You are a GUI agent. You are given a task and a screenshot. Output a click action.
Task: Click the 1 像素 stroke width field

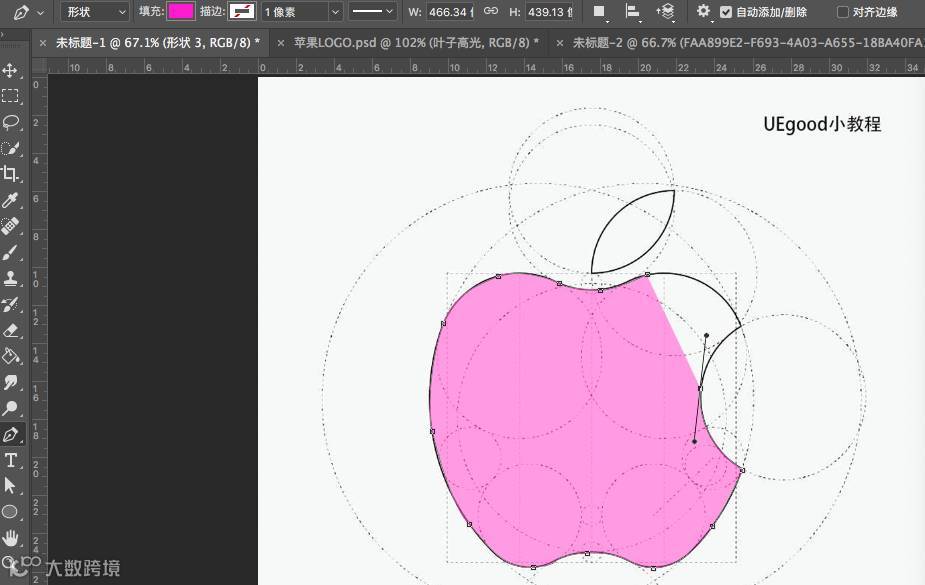click(x=294, y=12)
